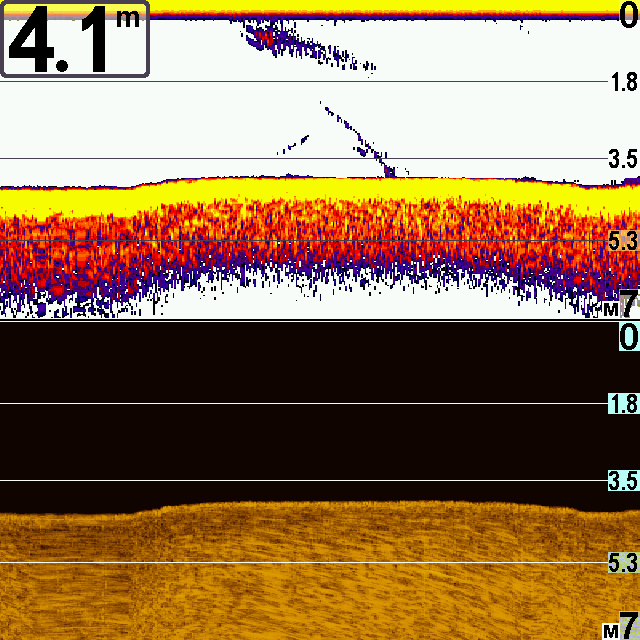The height and width of the screenshot is (640, 640).
Task: Click the 1.8 depth label in upper sonar view
Action: click(x=624, y=82)
